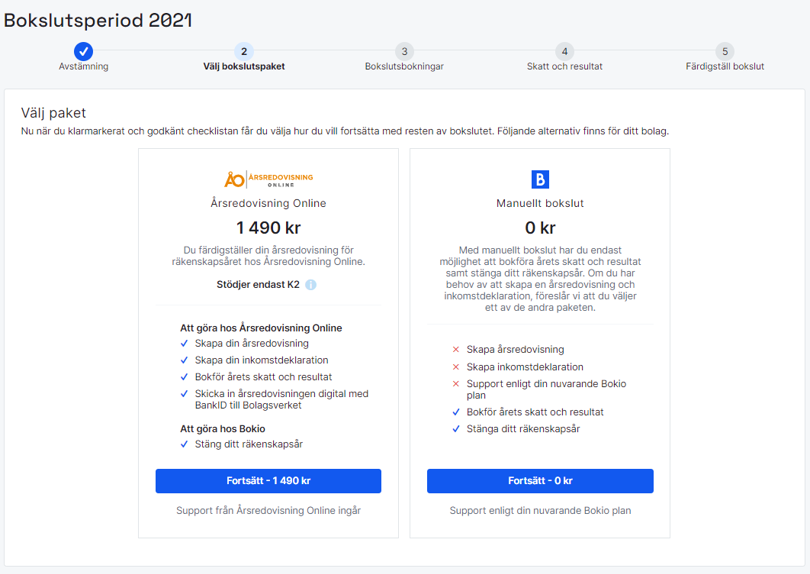This screenshot has height=574, width=810.
Task: Click checkmark beside Skapa din årsredovisning
Action: [184, 343]
